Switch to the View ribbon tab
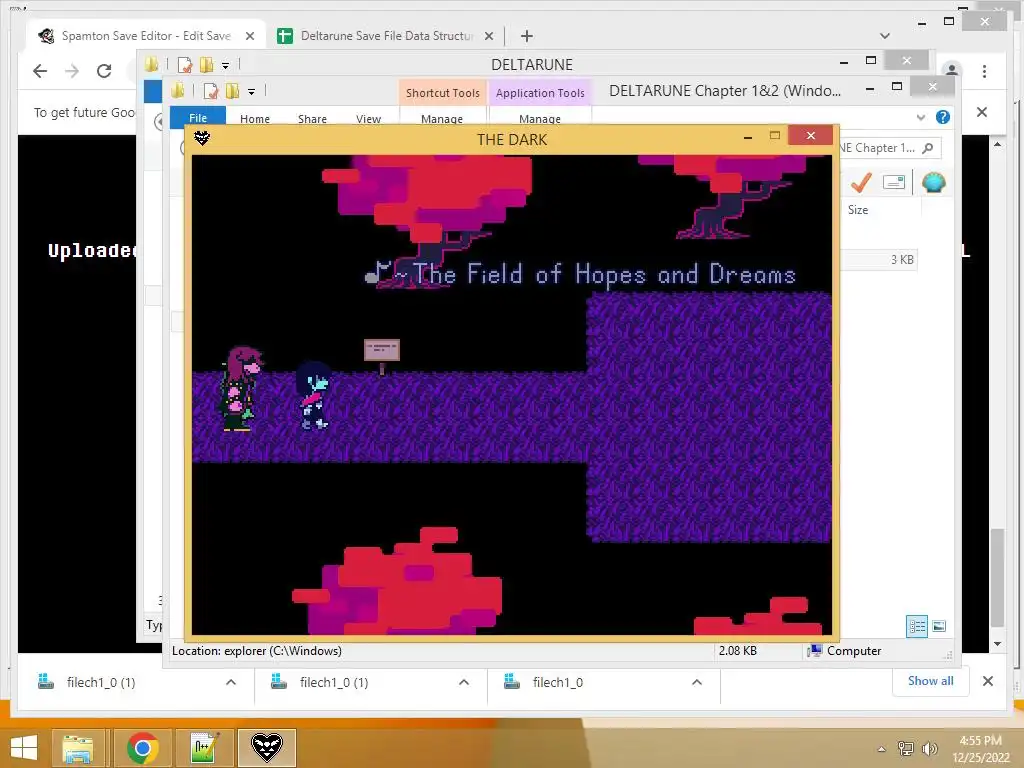The image size is (1024, 768). (x=368, y=118)
